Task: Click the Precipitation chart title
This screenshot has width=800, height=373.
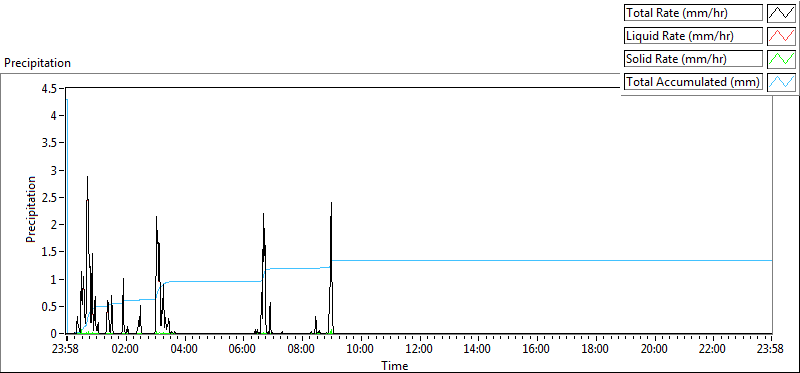Action: pos(37,63)
